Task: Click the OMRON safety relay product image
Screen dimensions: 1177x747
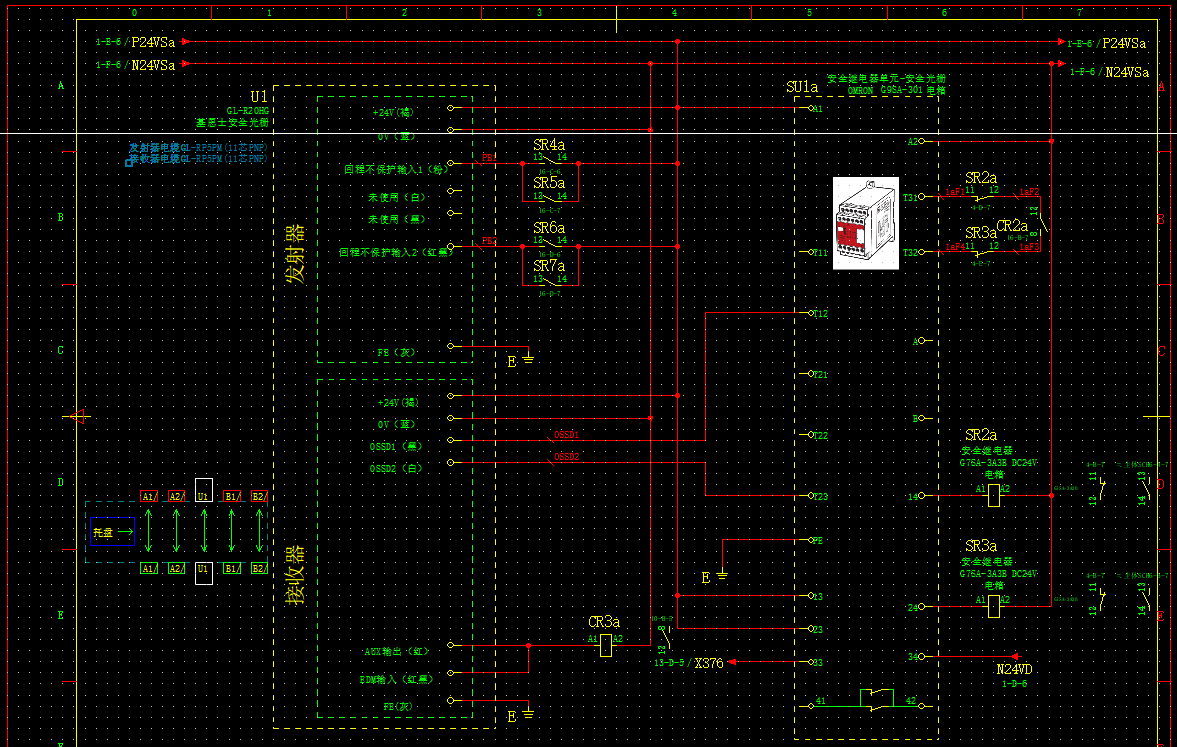Action: tap(867, 223)
